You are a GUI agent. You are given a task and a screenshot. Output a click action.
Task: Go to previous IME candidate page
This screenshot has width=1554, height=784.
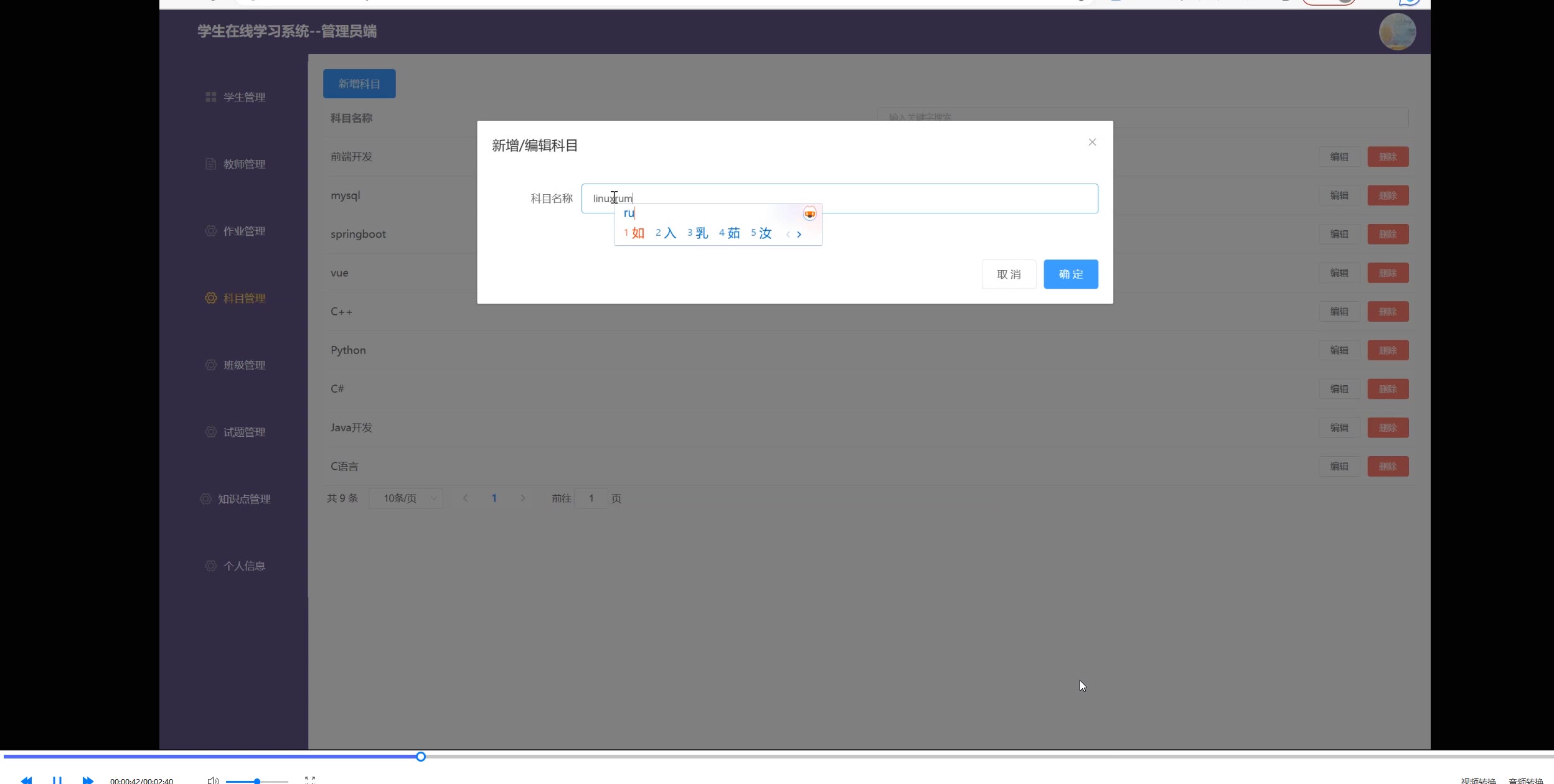pyautogui.click(x=788, y=235)
